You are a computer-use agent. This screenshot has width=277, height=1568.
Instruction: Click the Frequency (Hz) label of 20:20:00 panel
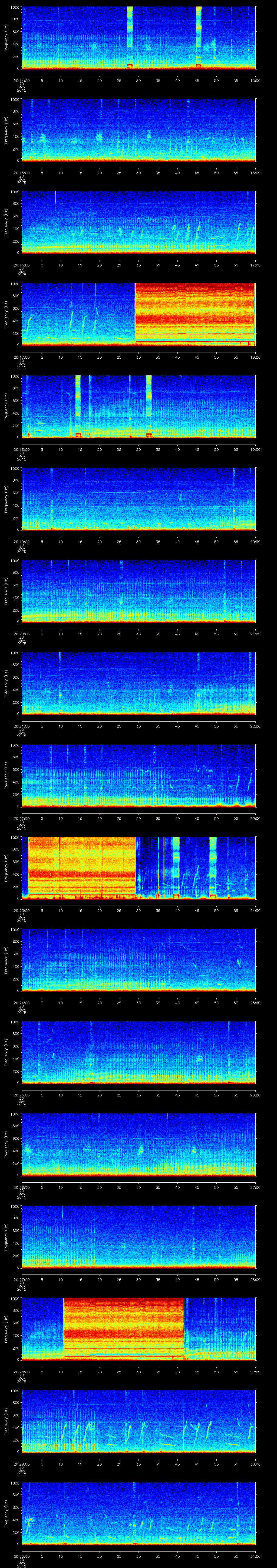pos(6,591)
